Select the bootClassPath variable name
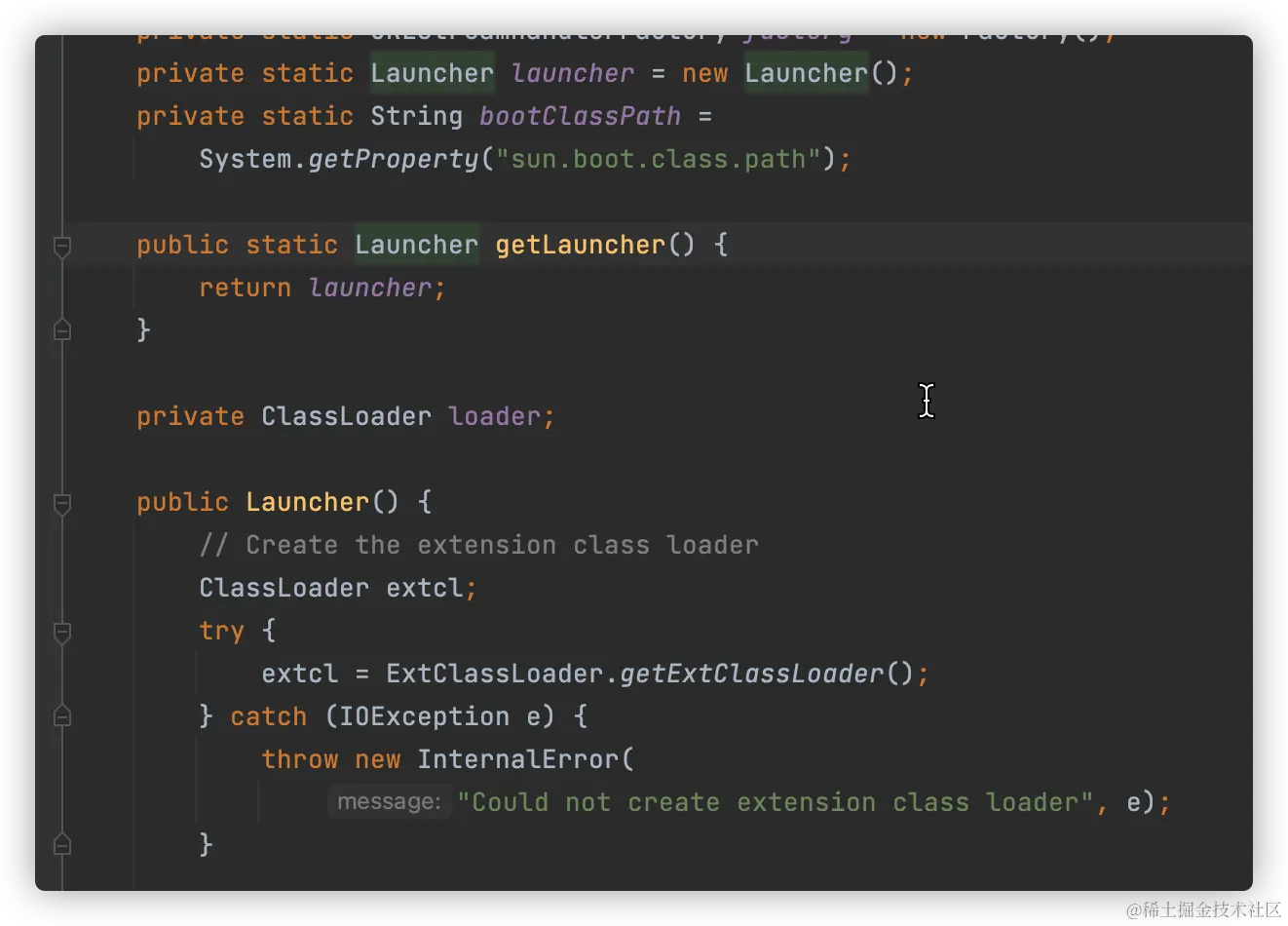This screenshot has height=926, width=1288. (x=580, y=116)
